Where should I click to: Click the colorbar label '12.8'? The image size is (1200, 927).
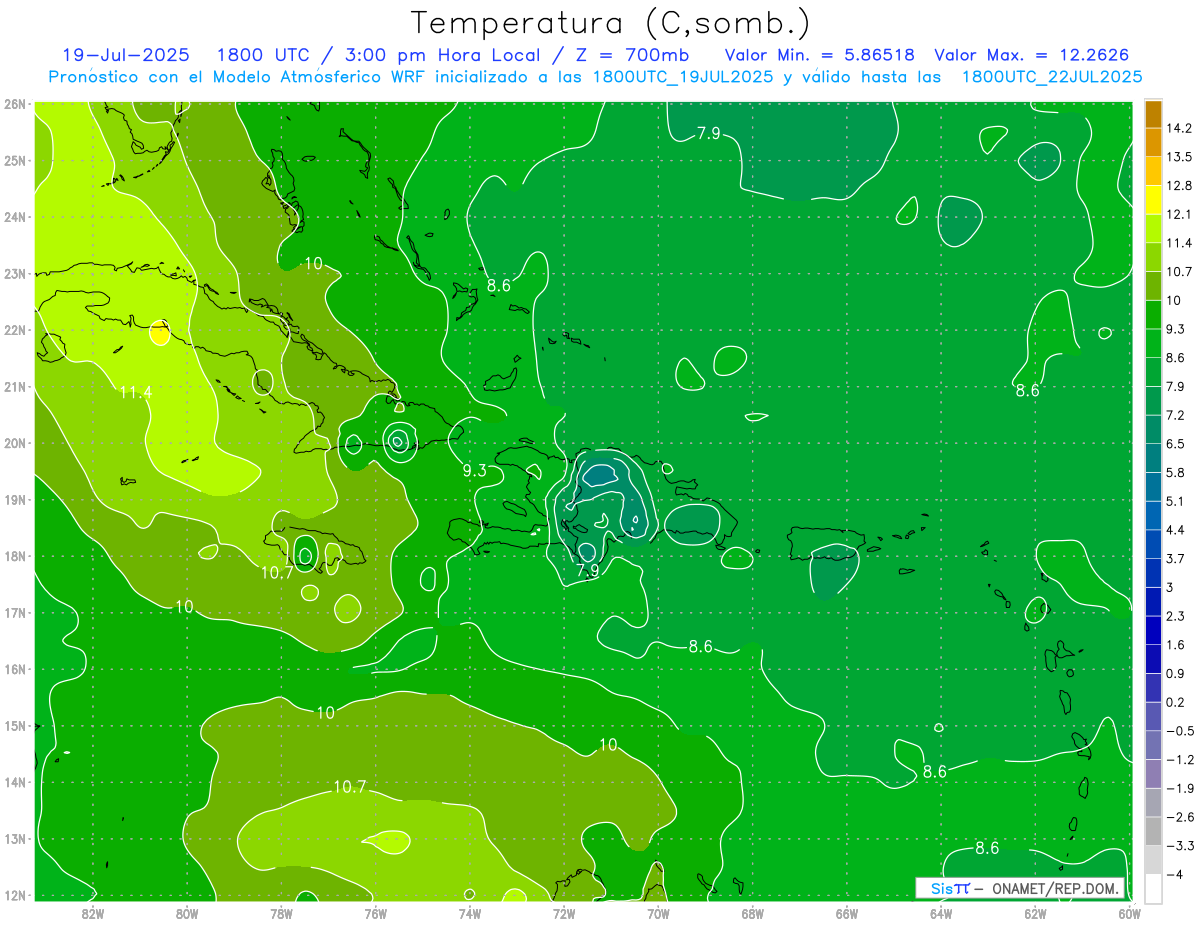pos(1180,186)
